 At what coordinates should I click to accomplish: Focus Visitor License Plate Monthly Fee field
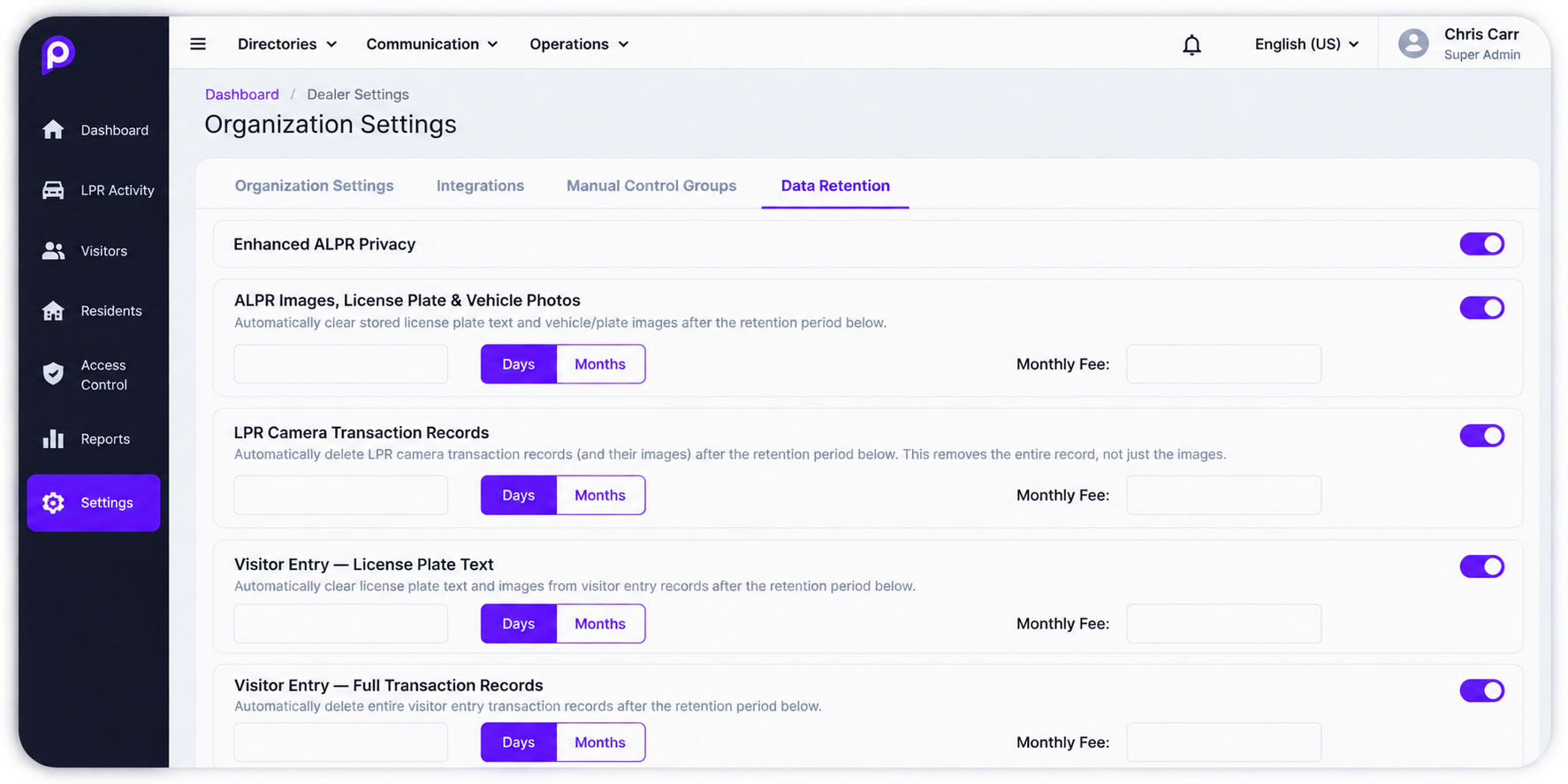1223,624
